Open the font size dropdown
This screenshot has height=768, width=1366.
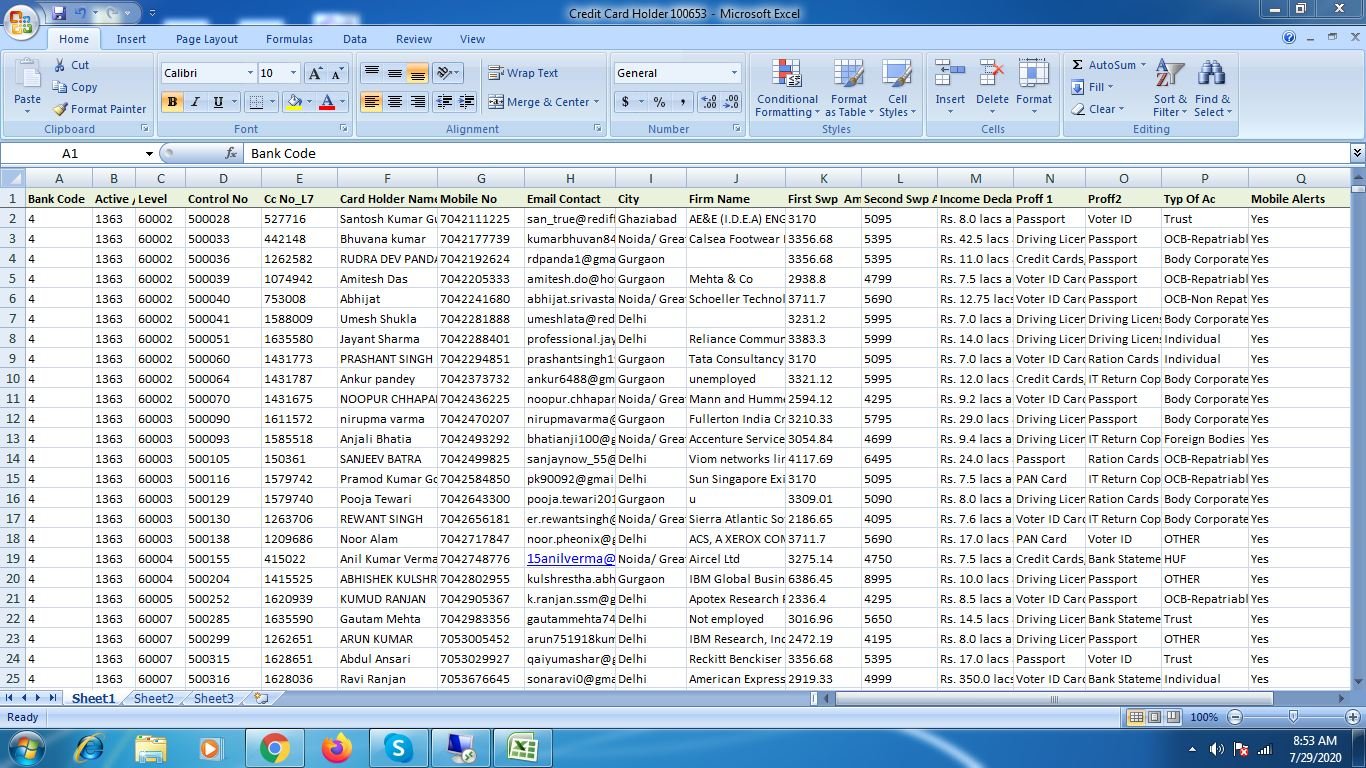tap(293, 73)
